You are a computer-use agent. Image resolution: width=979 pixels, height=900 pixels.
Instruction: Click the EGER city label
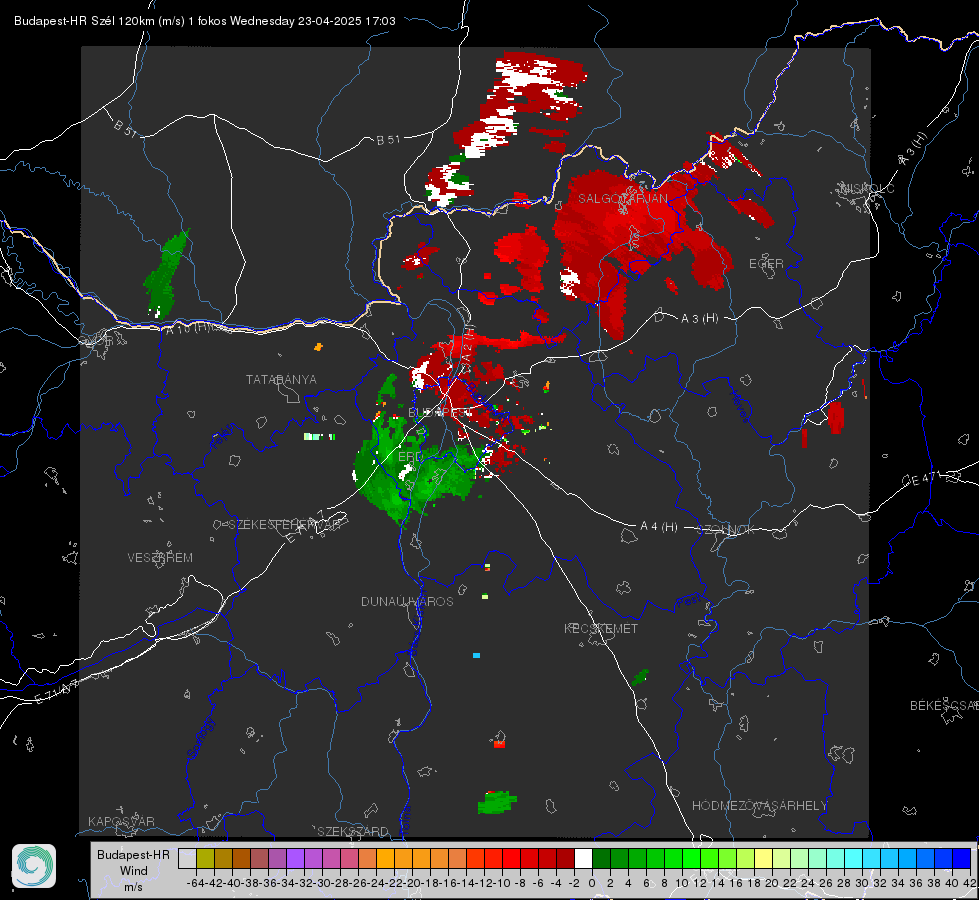(x=766, y=264)
